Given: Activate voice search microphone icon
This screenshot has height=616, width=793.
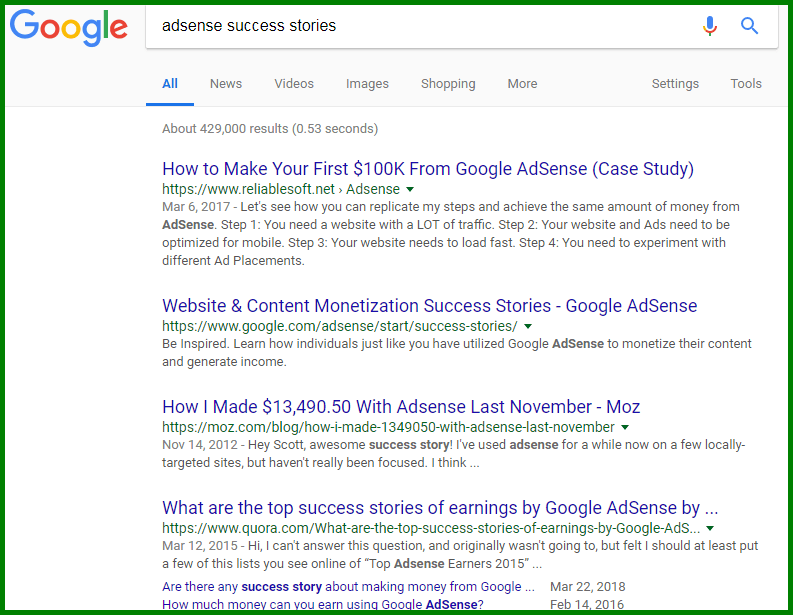Looking at the screenshot, I should [x=710, y=25].
